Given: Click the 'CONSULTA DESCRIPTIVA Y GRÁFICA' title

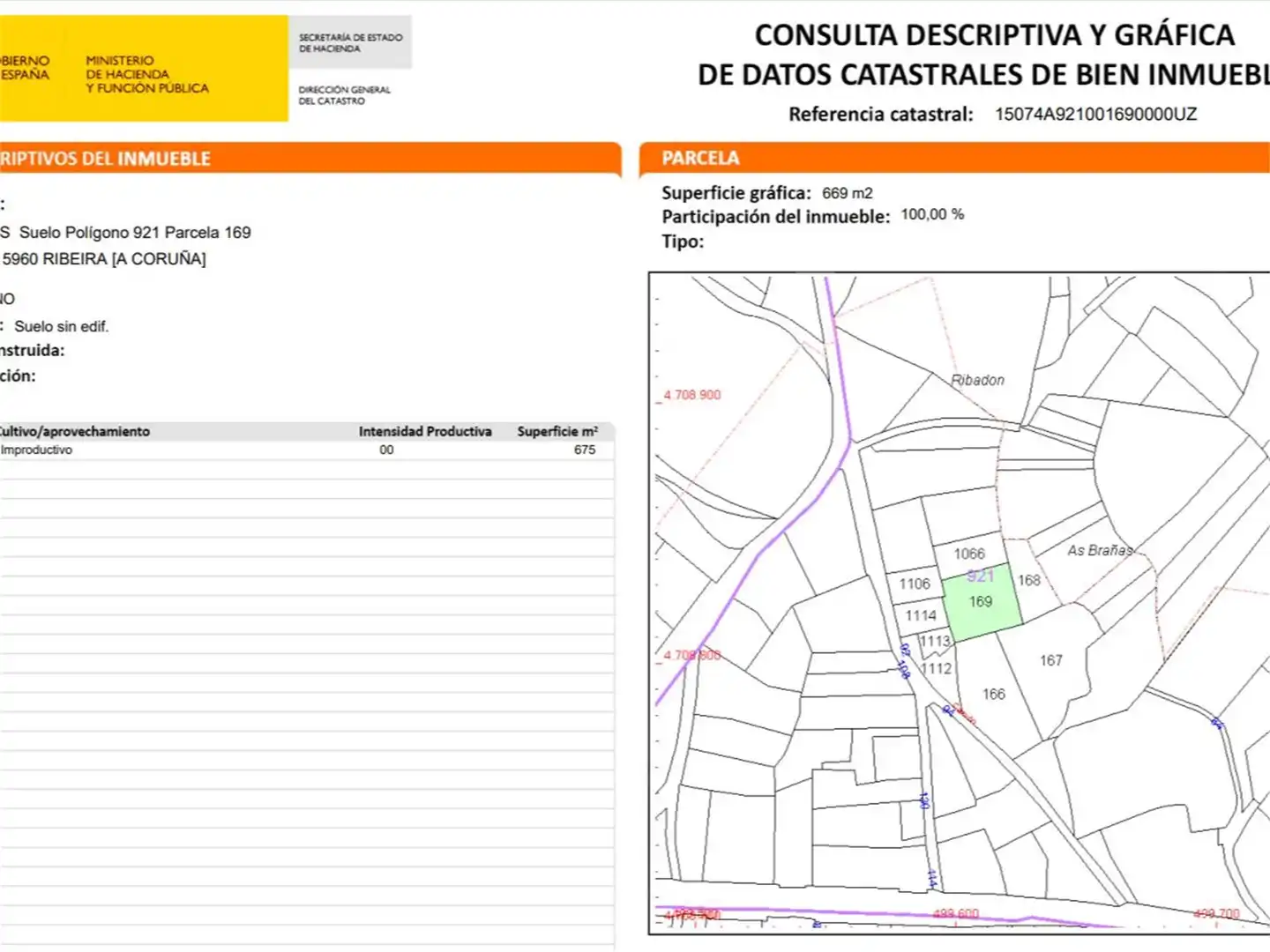Looking at the screenshot, I should [x=995, y=35].
